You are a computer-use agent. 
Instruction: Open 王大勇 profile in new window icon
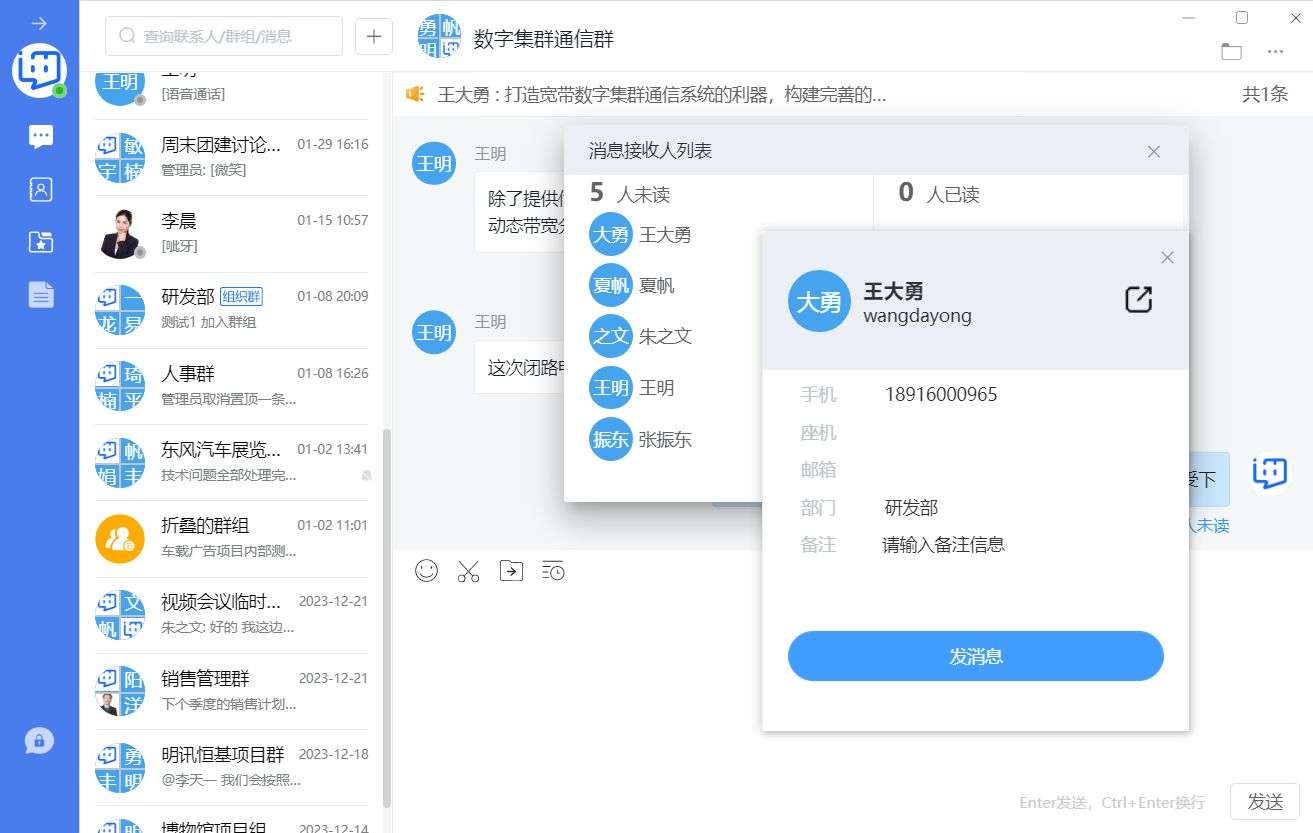1138,300
